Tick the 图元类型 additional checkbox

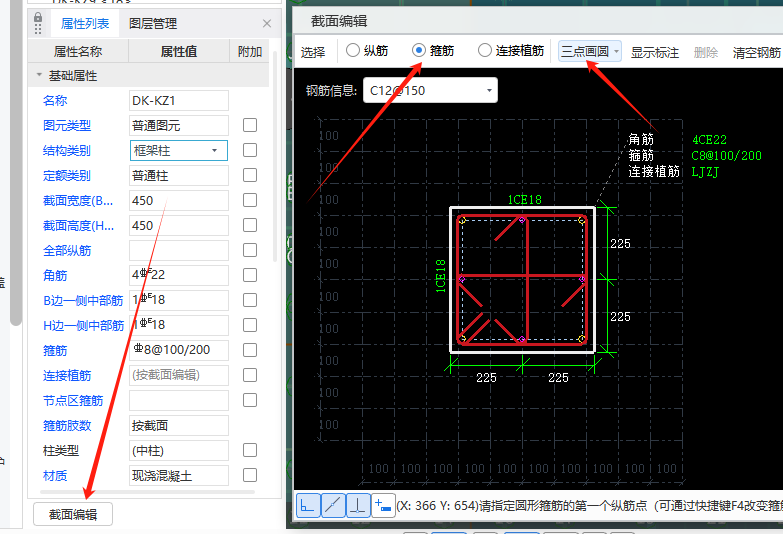point(250,125)
